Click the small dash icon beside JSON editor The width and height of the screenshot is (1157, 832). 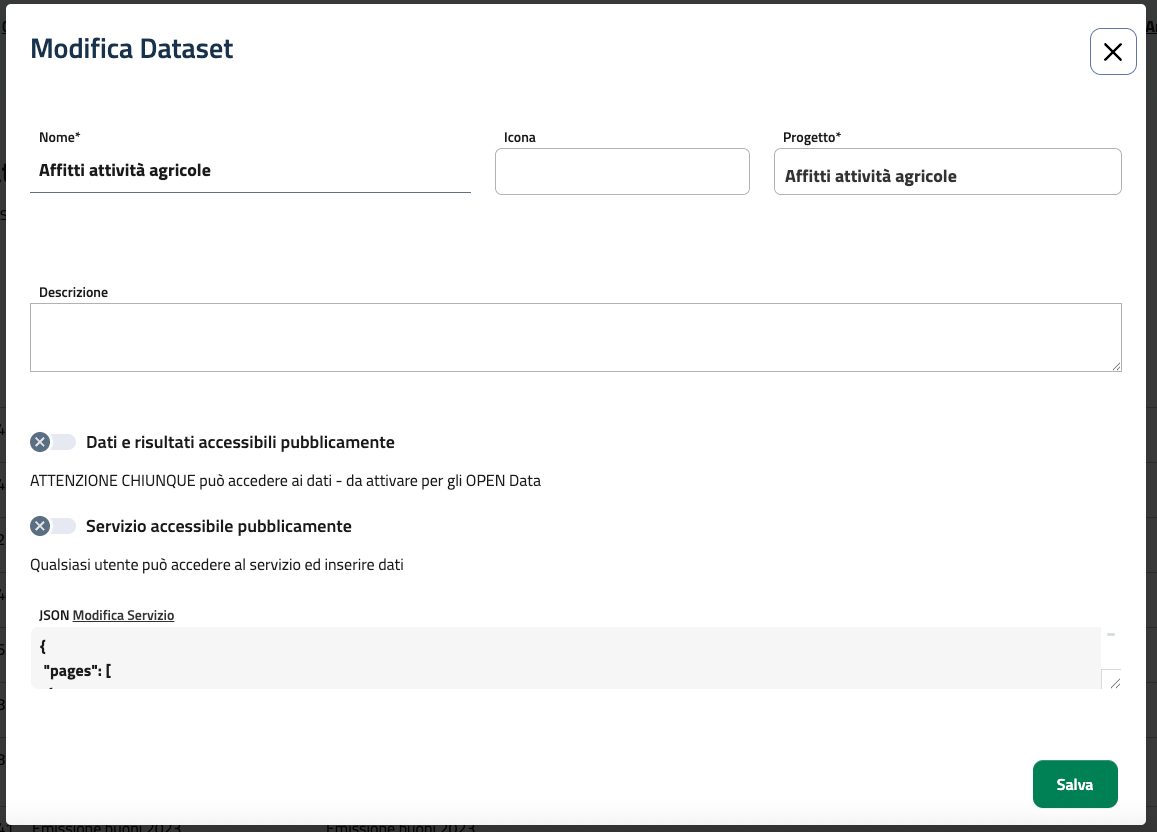(1110, 635)
